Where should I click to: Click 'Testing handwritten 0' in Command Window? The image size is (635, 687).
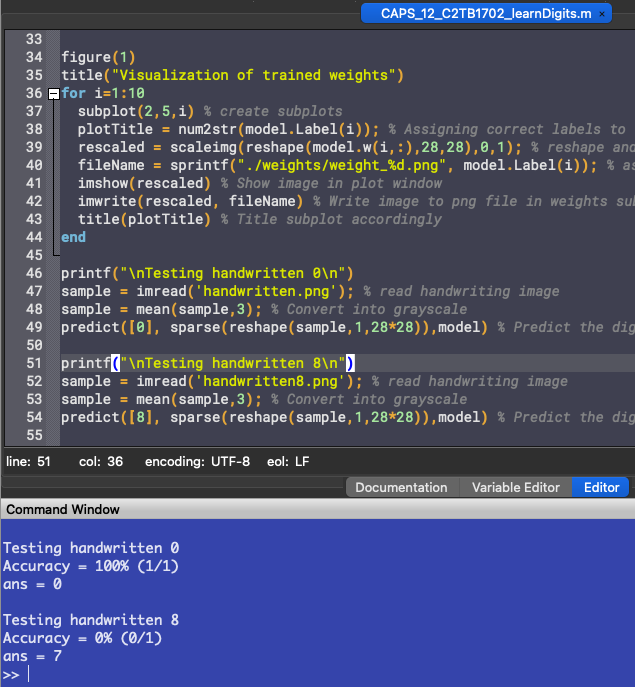point(91,548)
